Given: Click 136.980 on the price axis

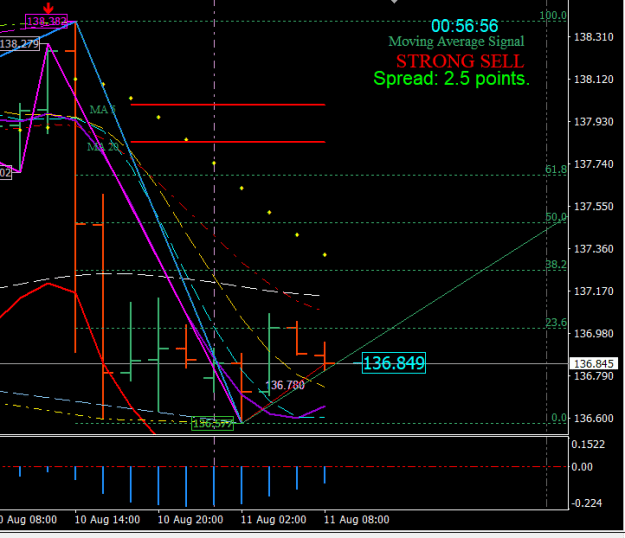Looking at the screenshot, I should [593, 334].
